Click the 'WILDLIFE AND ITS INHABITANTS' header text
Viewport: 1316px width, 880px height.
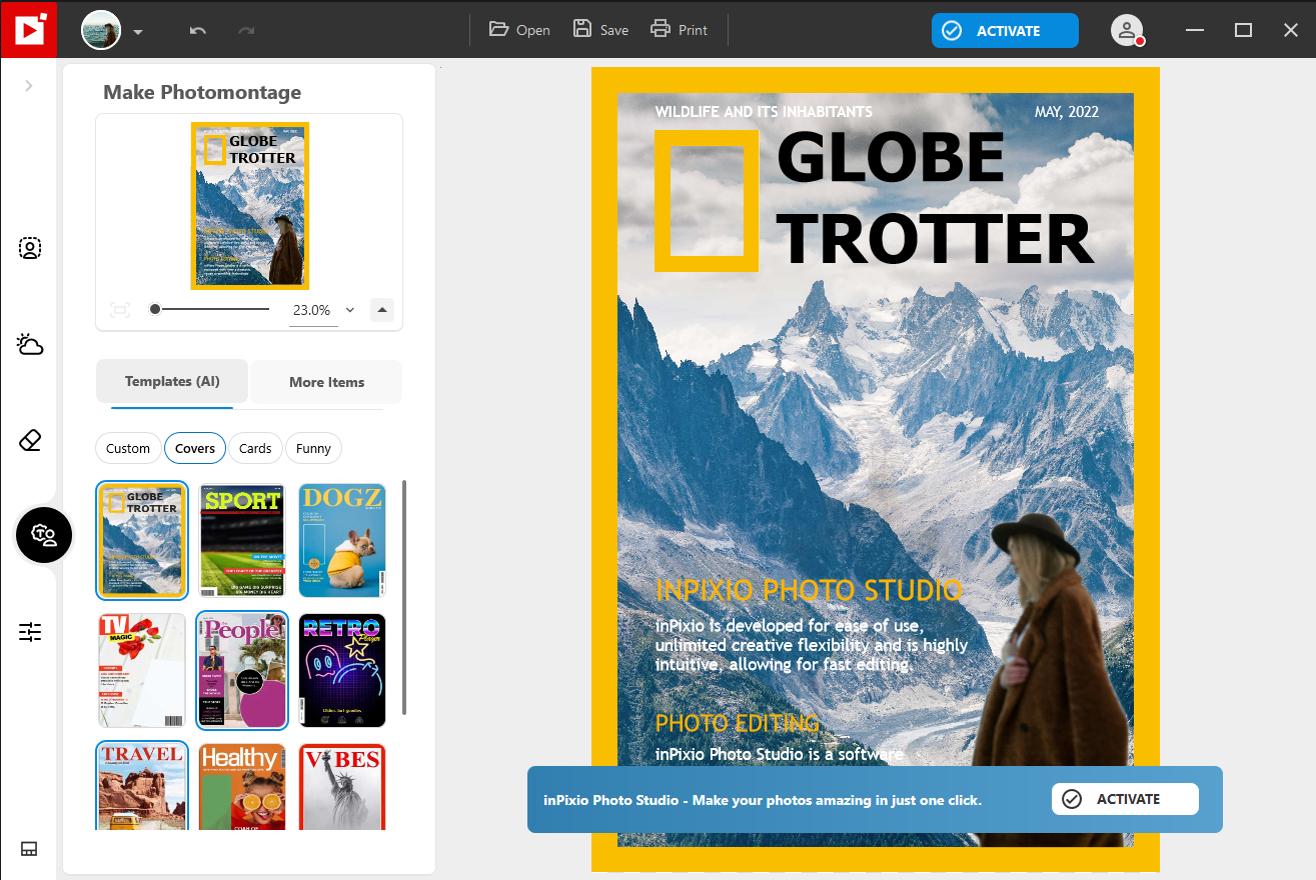point(764,112)
